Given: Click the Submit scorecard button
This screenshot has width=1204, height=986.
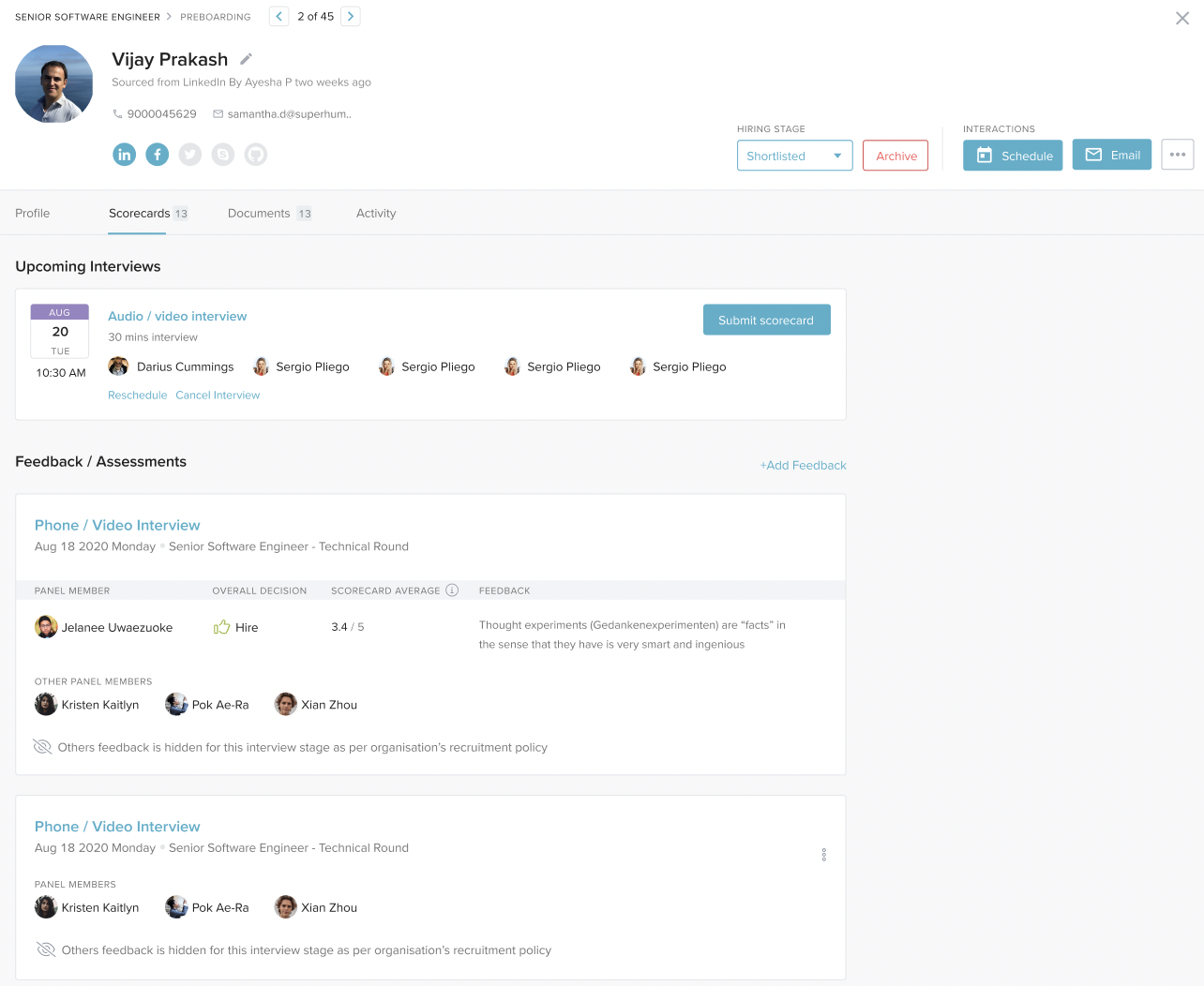Looking at the screenshot, I should point(766,320).
